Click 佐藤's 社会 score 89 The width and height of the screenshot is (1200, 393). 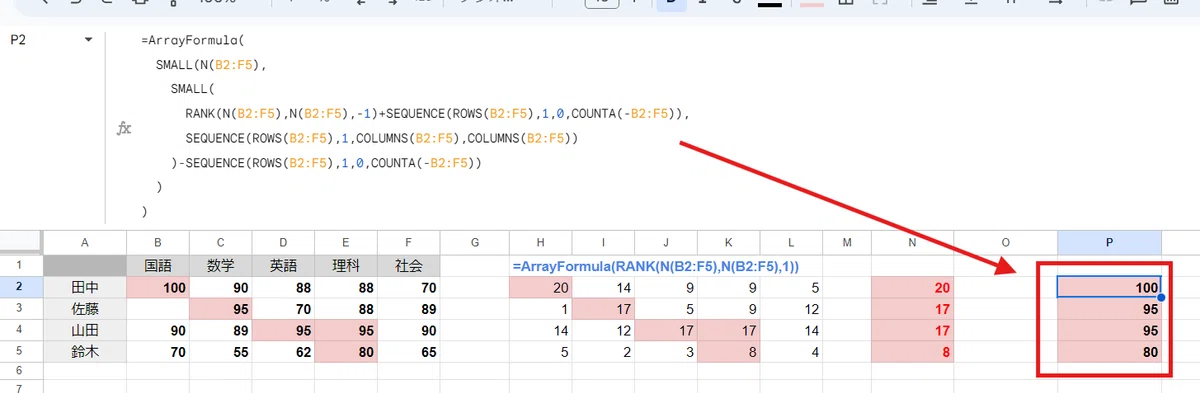[x=408, y=309]
